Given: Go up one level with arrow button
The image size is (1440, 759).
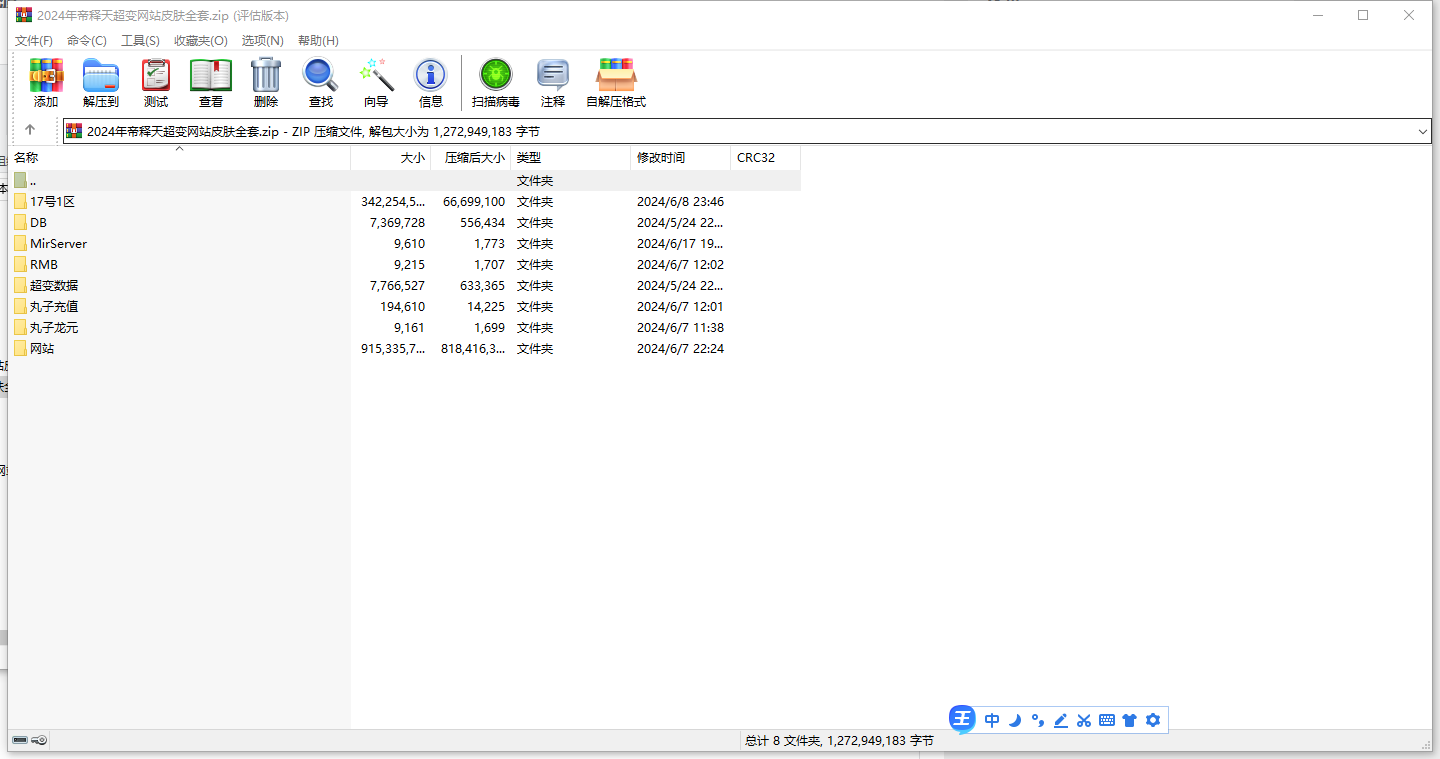Looking at the screenshot, I should tap(30, 130).
